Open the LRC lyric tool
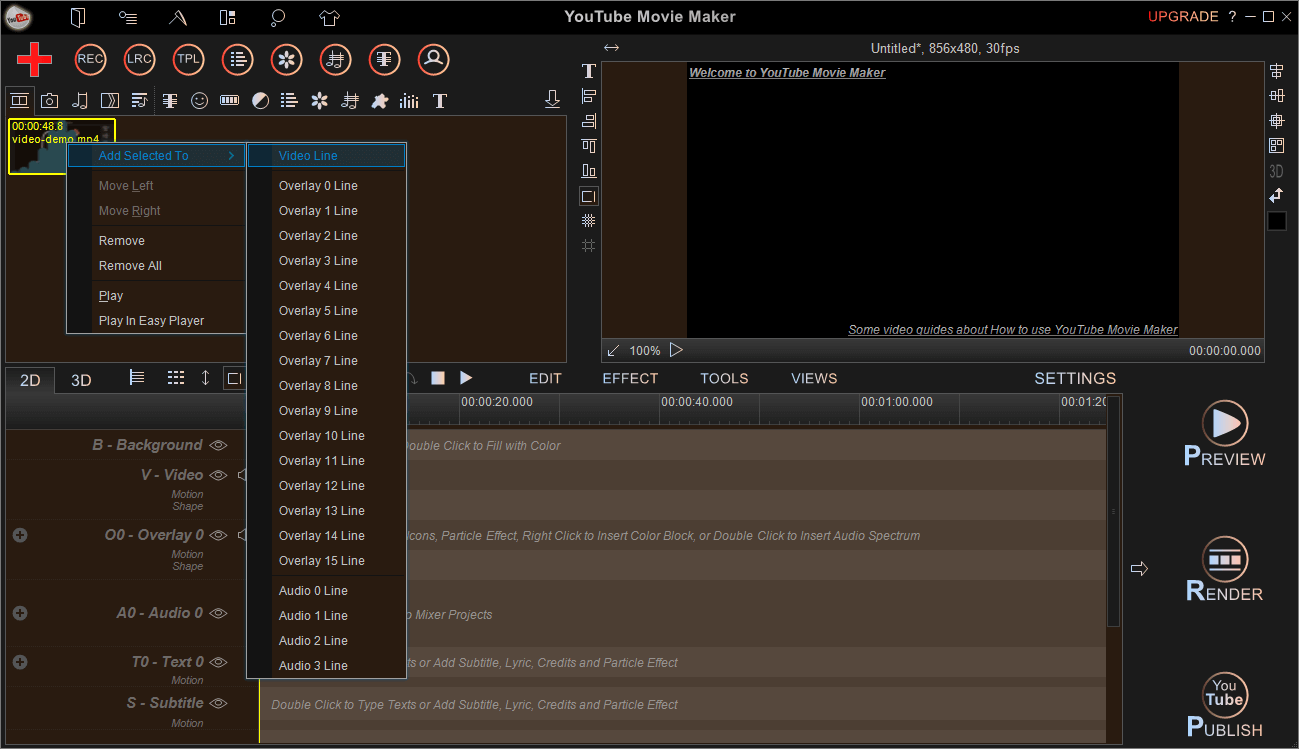Screen dimensions: 1299x749 (140, 59)
